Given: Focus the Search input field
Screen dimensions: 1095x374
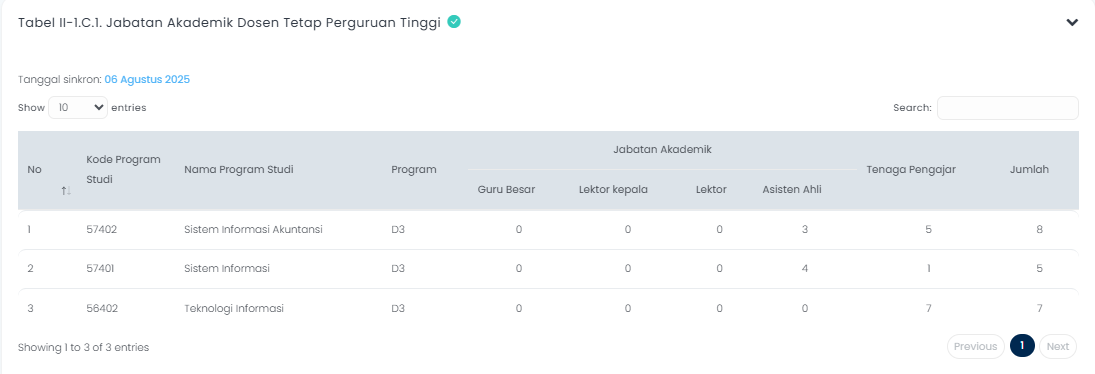Looking at the screenshot, I should tap(1008, 107).
